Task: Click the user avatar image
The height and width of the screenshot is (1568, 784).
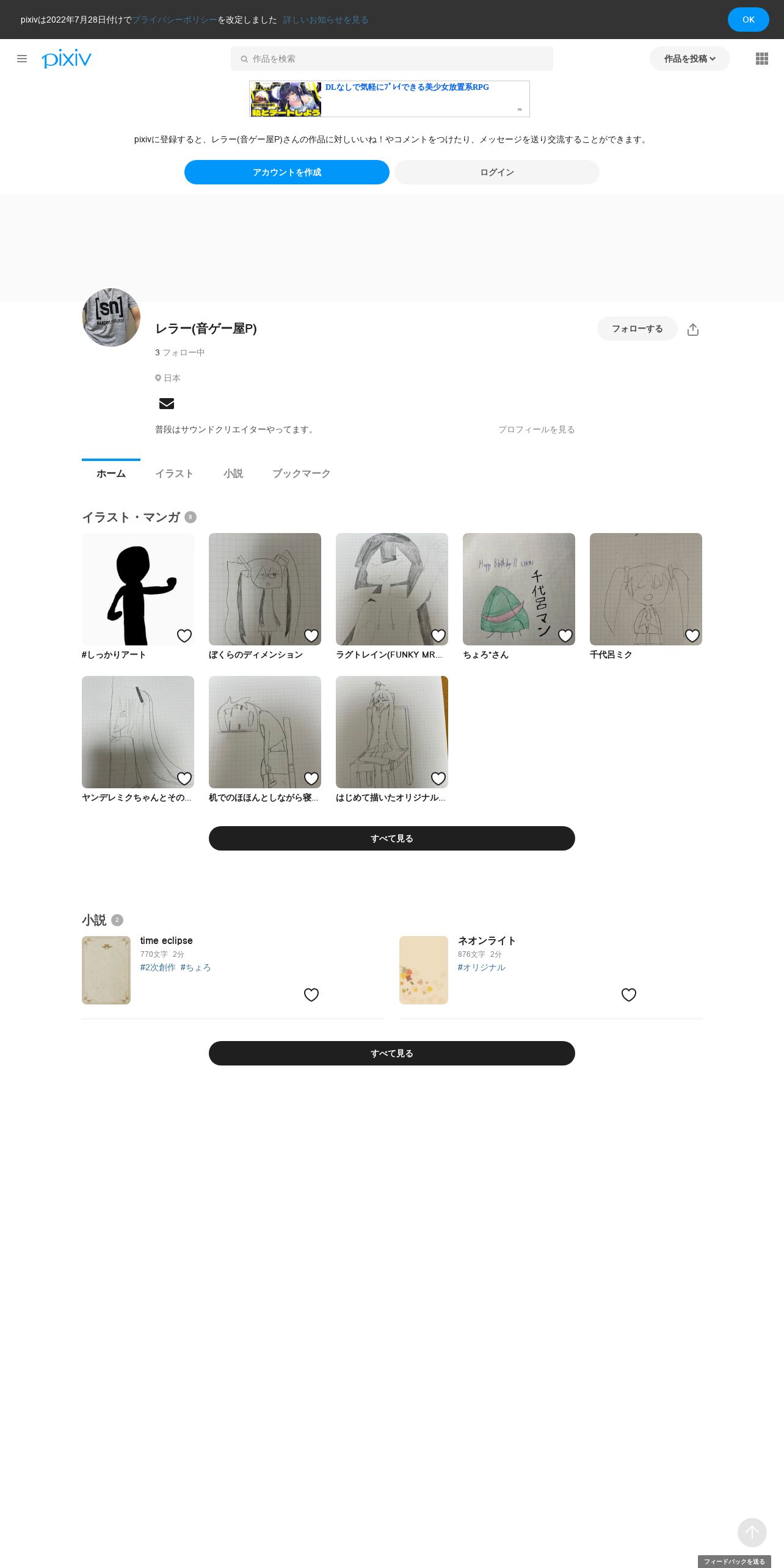Action: (111, 318)
